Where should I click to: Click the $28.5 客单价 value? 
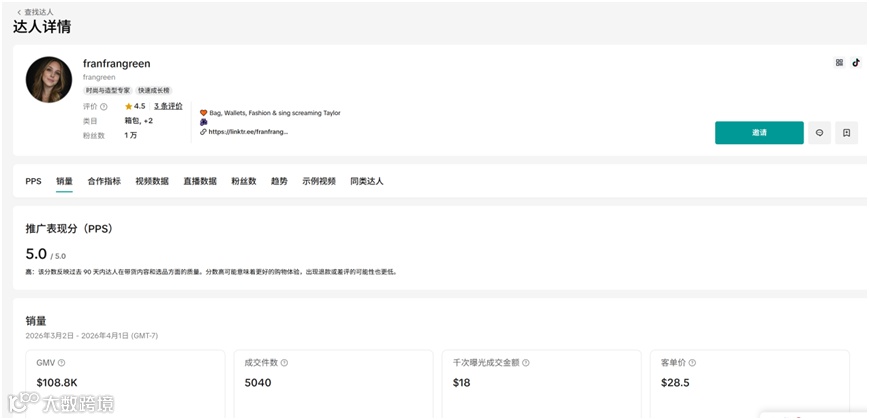point(675,383)
